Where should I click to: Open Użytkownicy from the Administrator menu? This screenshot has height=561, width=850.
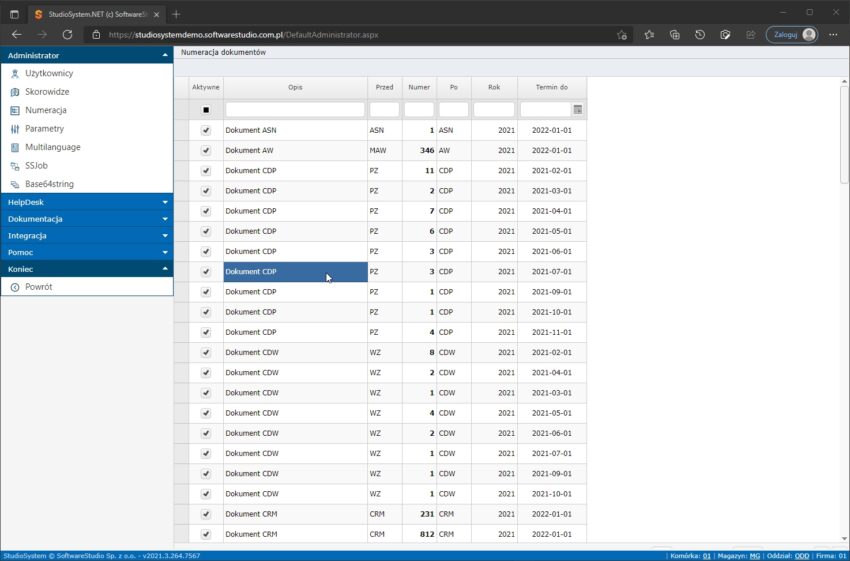point(48,73)
